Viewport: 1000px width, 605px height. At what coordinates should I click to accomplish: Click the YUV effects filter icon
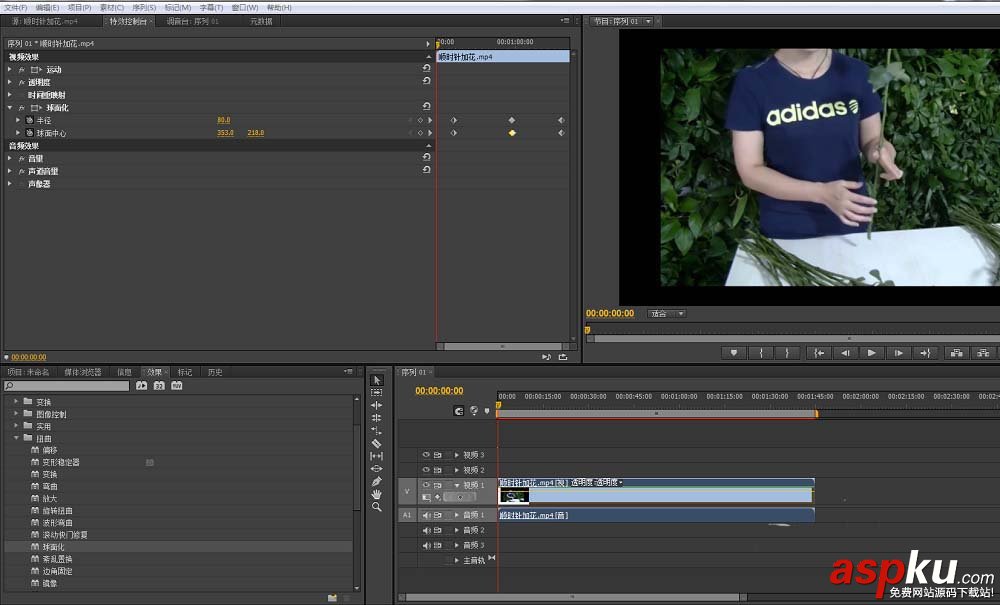pyautogui.click(x=177, y=386)
